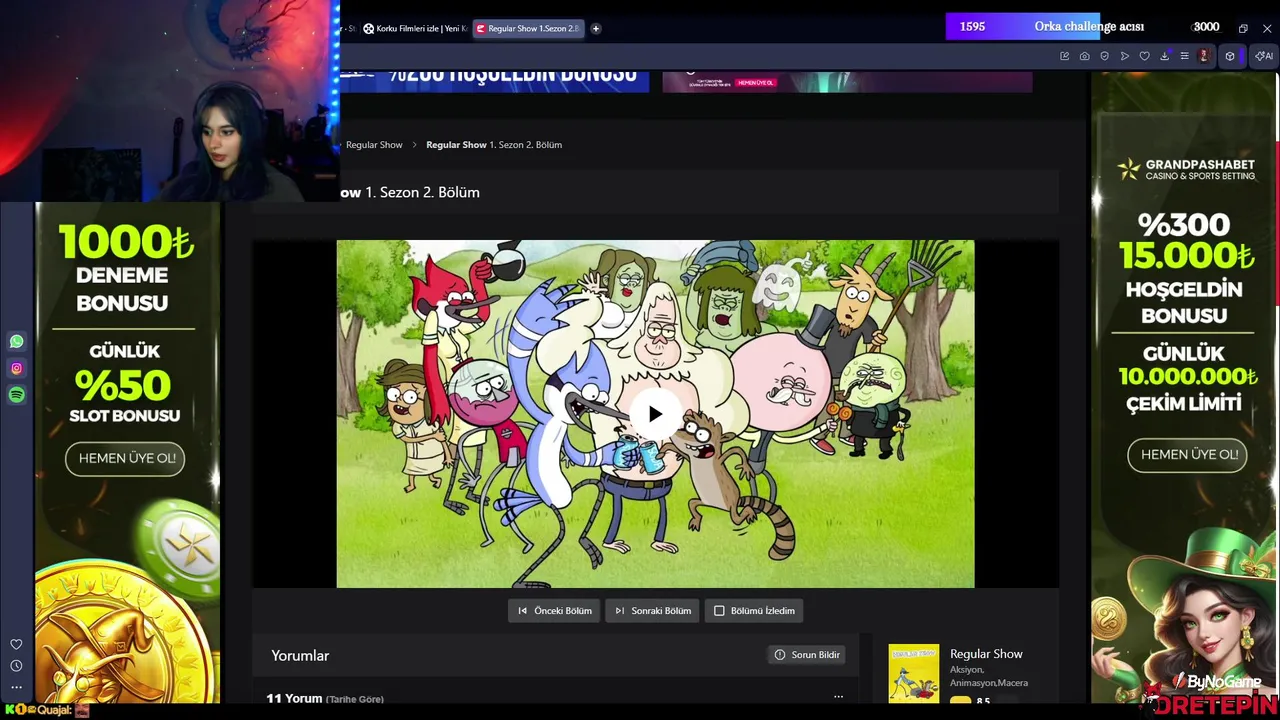This screenshot has width=1280, height=720.
Task: Click the Orka challenge acısı progress bar
Action: click(1089, 27)
